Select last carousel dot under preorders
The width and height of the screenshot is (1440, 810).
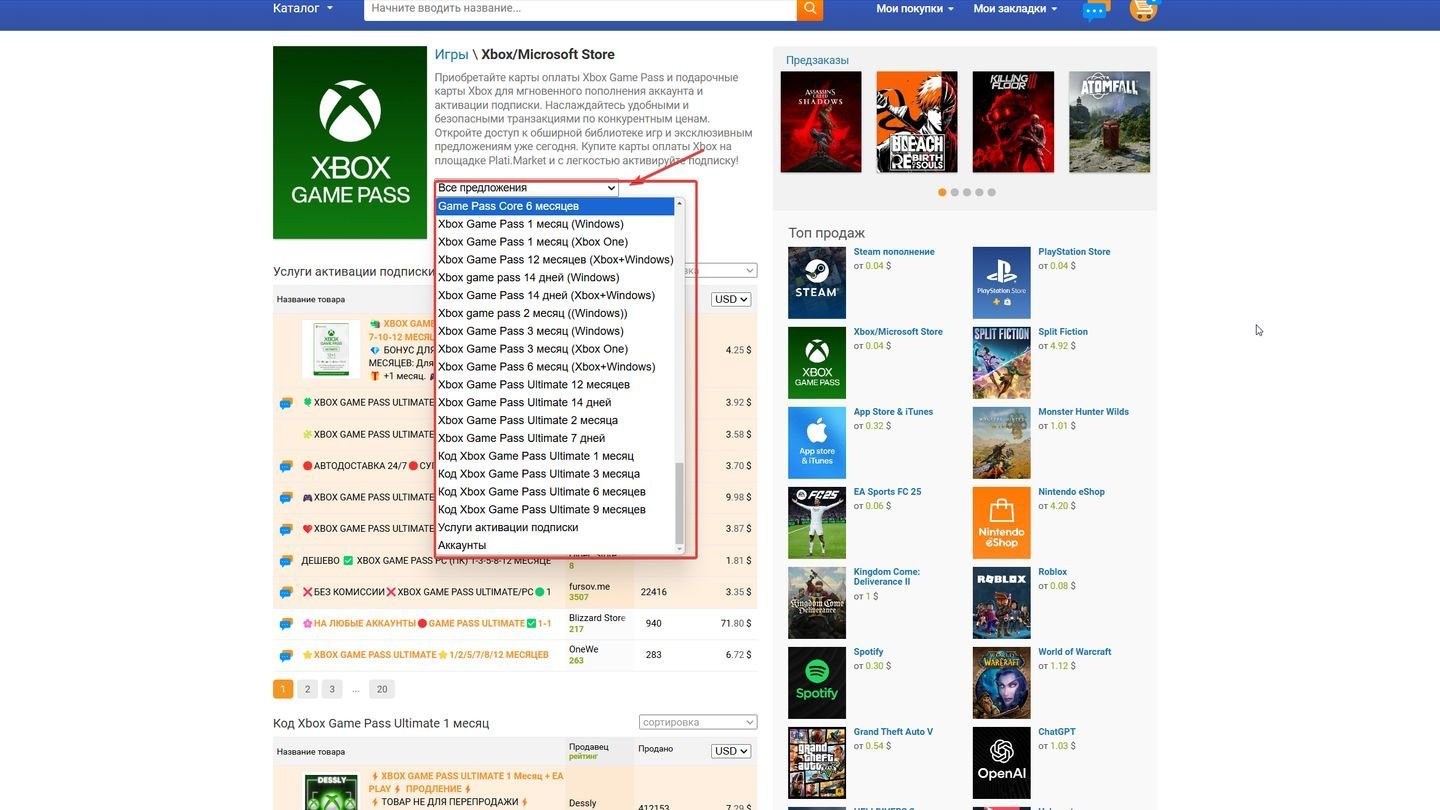tap(991, 192)
